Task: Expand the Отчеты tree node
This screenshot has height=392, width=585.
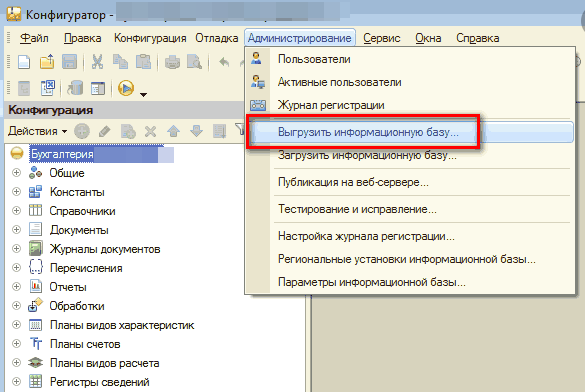Action: 16,287
